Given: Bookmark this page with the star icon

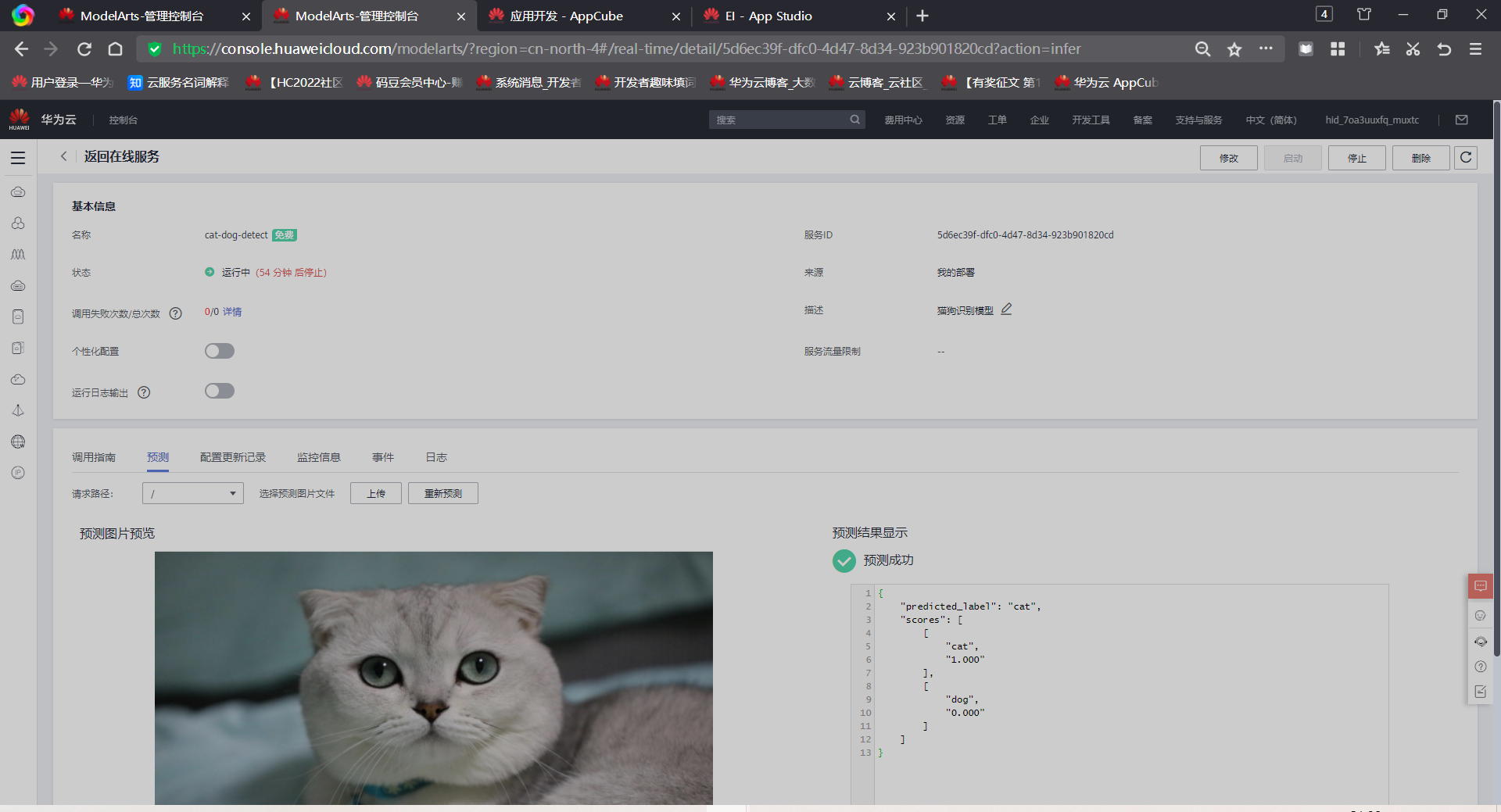Looking at the screenshot, I should [1234, 49].
